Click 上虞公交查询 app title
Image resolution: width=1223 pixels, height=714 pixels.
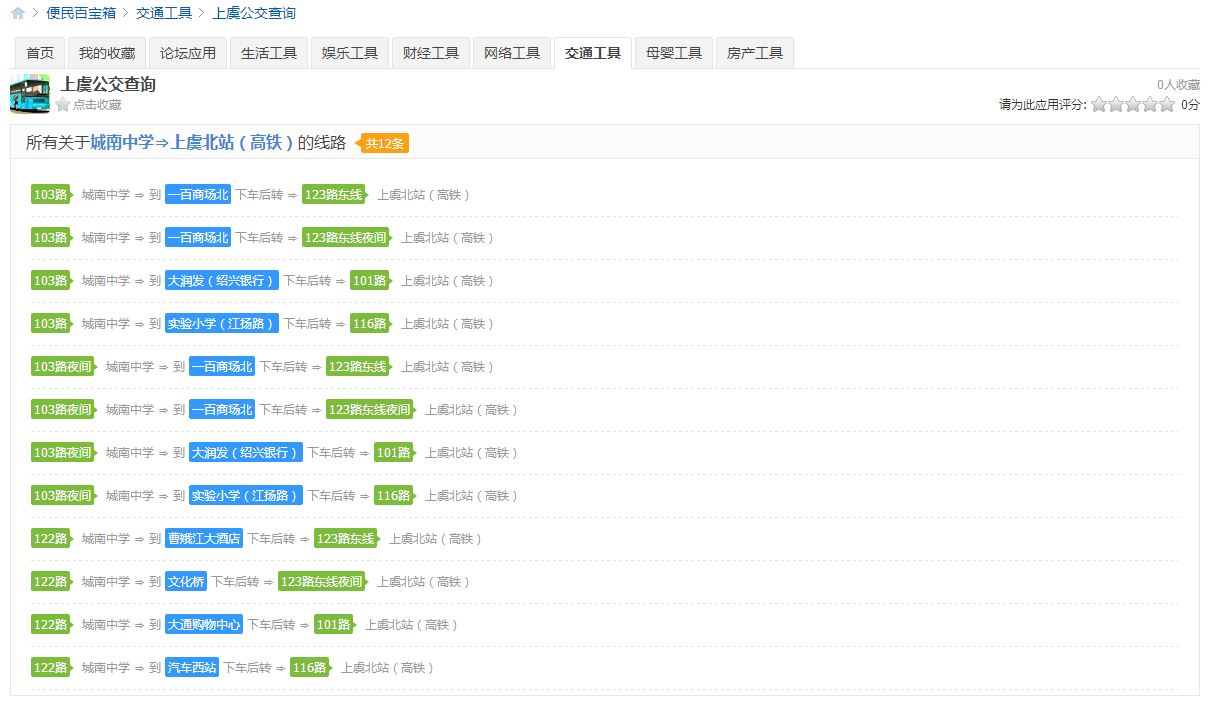point(109,85)
